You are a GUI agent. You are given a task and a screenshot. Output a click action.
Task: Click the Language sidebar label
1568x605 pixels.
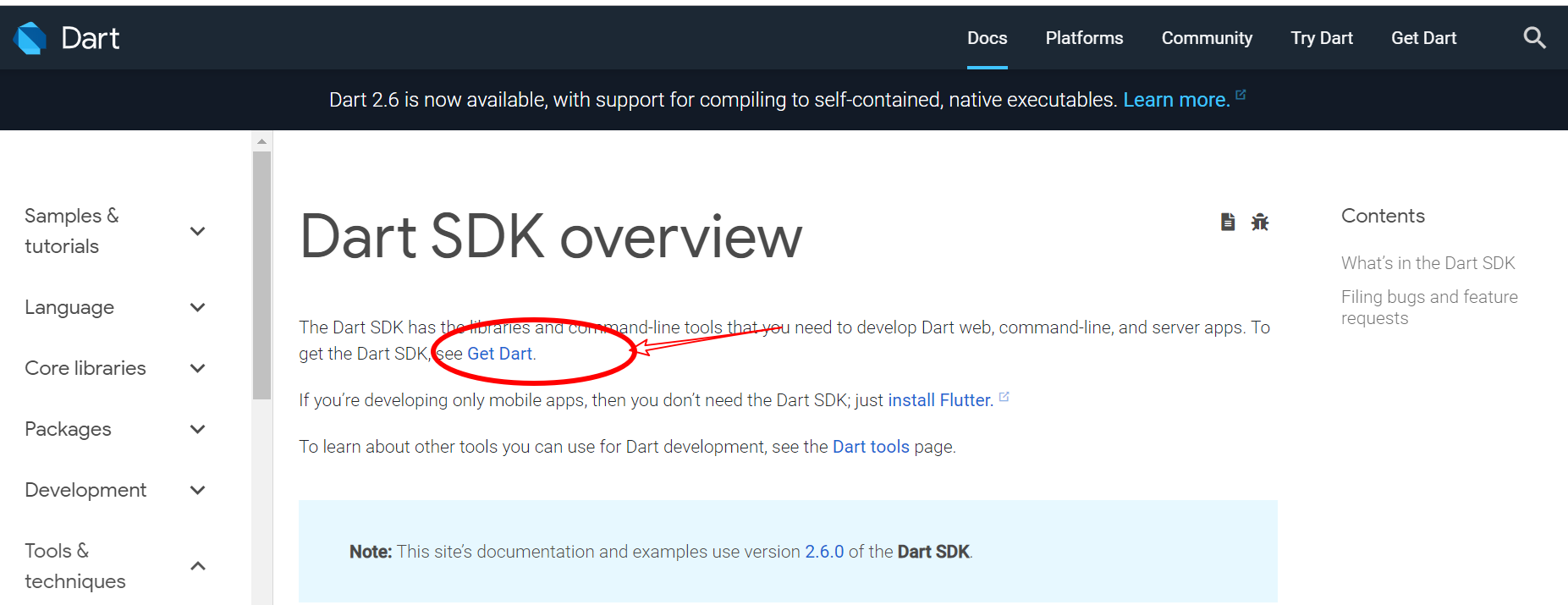point(69,307)
